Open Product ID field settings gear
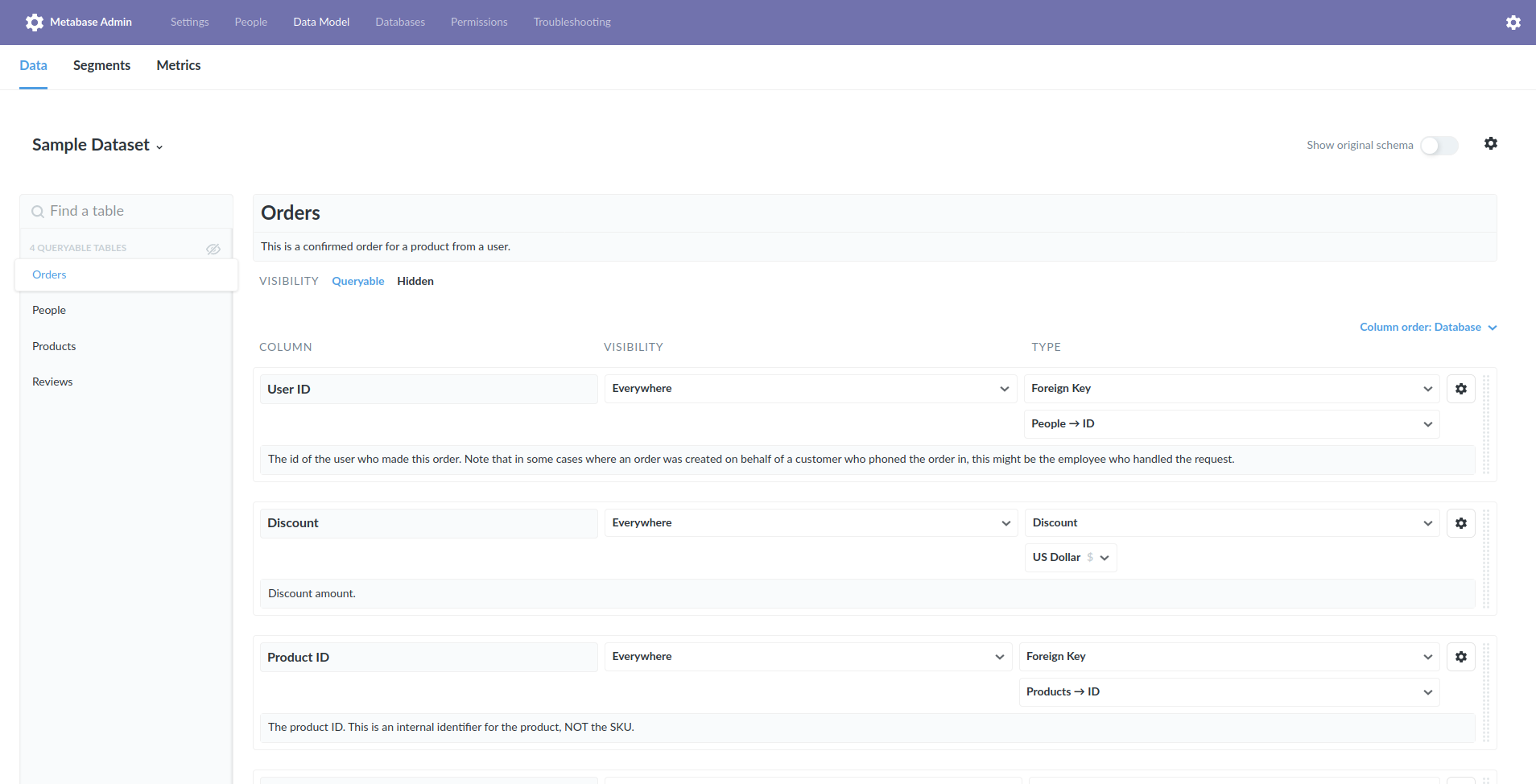Screen dimensions: 1536x784 click(1460, 656)
